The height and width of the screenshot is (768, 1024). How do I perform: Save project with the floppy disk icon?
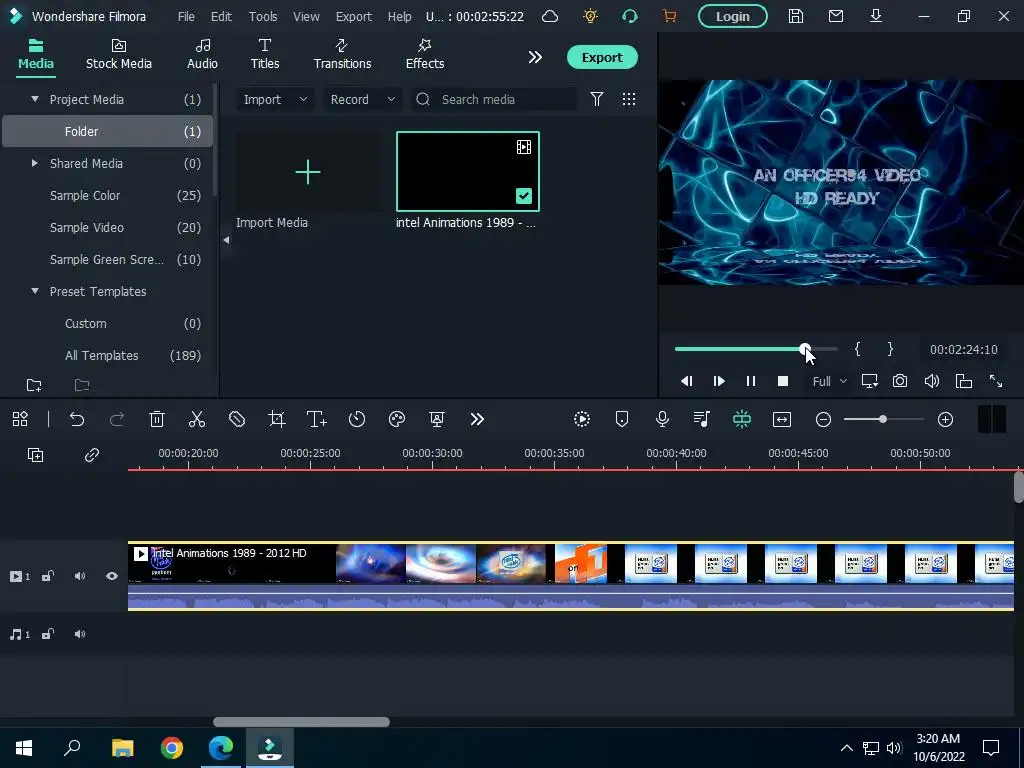pyautogui.click(x=795, y=16)
